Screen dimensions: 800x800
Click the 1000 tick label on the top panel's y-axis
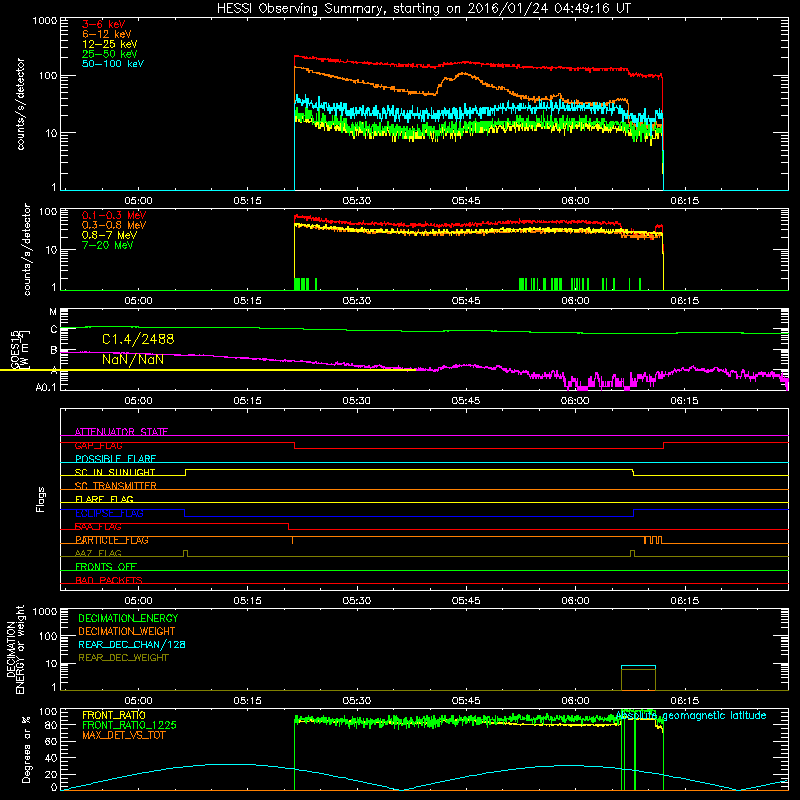44,21
